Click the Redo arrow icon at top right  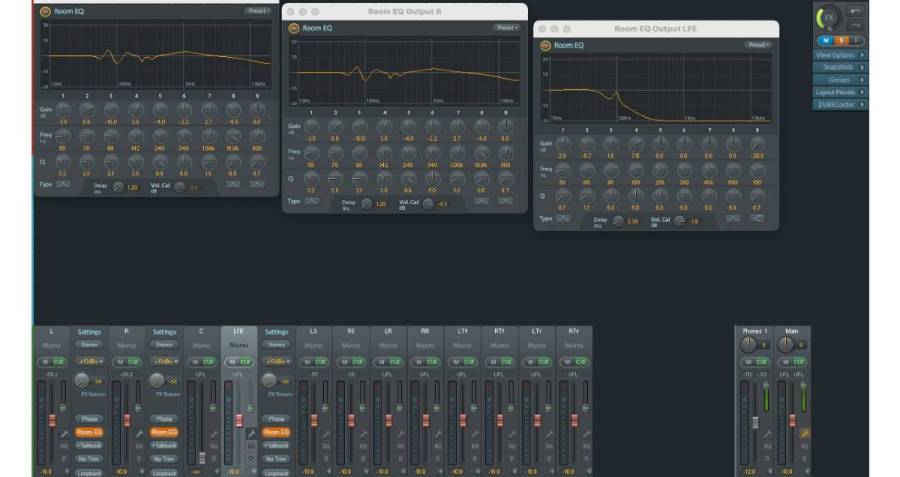click(855, 25)
